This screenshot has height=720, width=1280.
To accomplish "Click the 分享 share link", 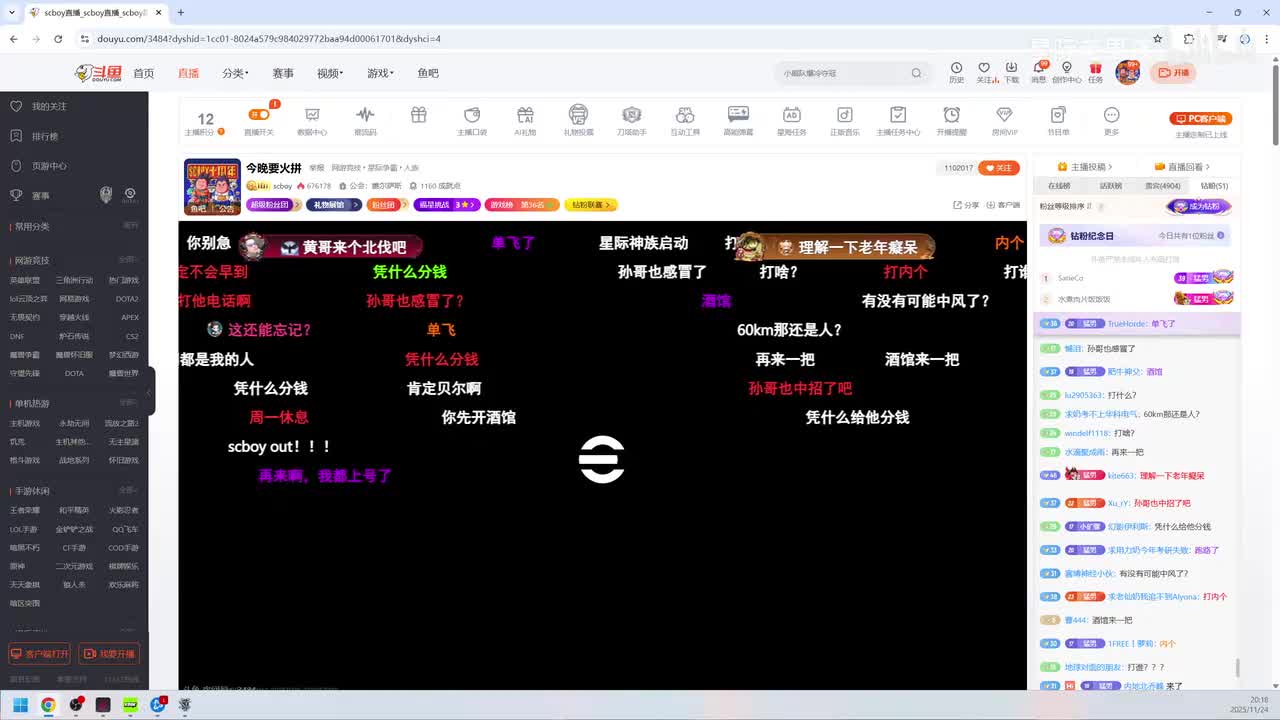I will click(966, 205).
